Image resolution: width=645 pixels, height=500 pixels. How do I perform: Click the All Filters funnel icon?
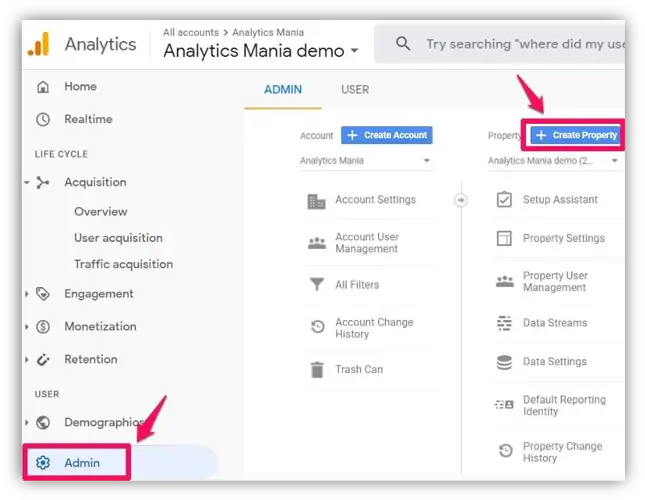[317, 284]
